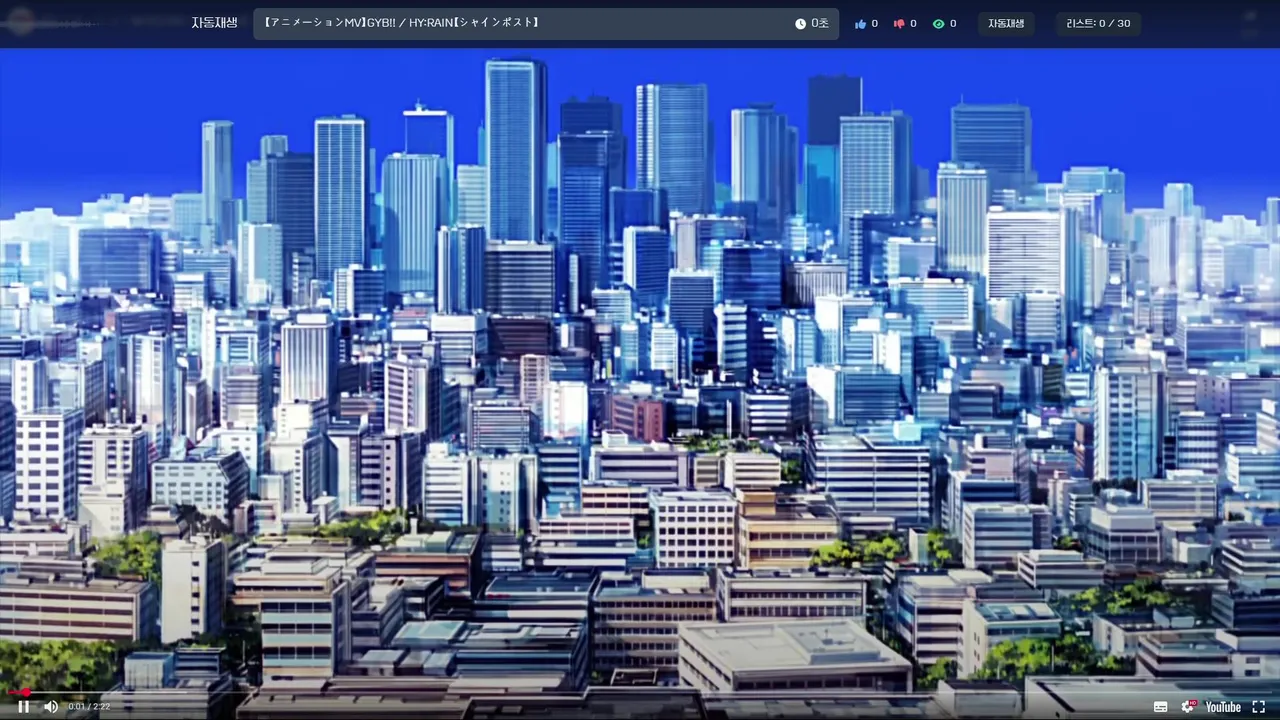Image resolution: width=1280 pixels, height=720 pixels.
Task: Open video on YouTube logo
Action: point(1223,707)
